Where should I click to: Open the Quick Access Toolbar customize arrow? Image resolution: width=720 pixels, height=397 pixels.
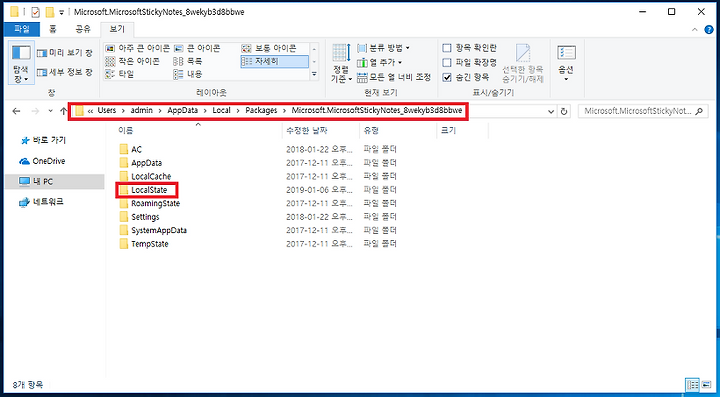[x=61, y=12]
